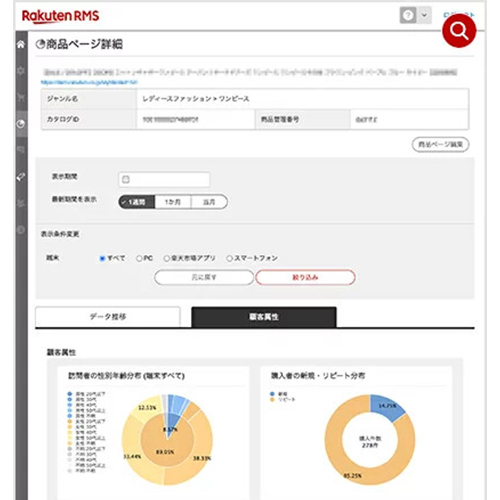Click the calendar icon in the date field
The width and height of the screenshot is (500, 500).
126,179
